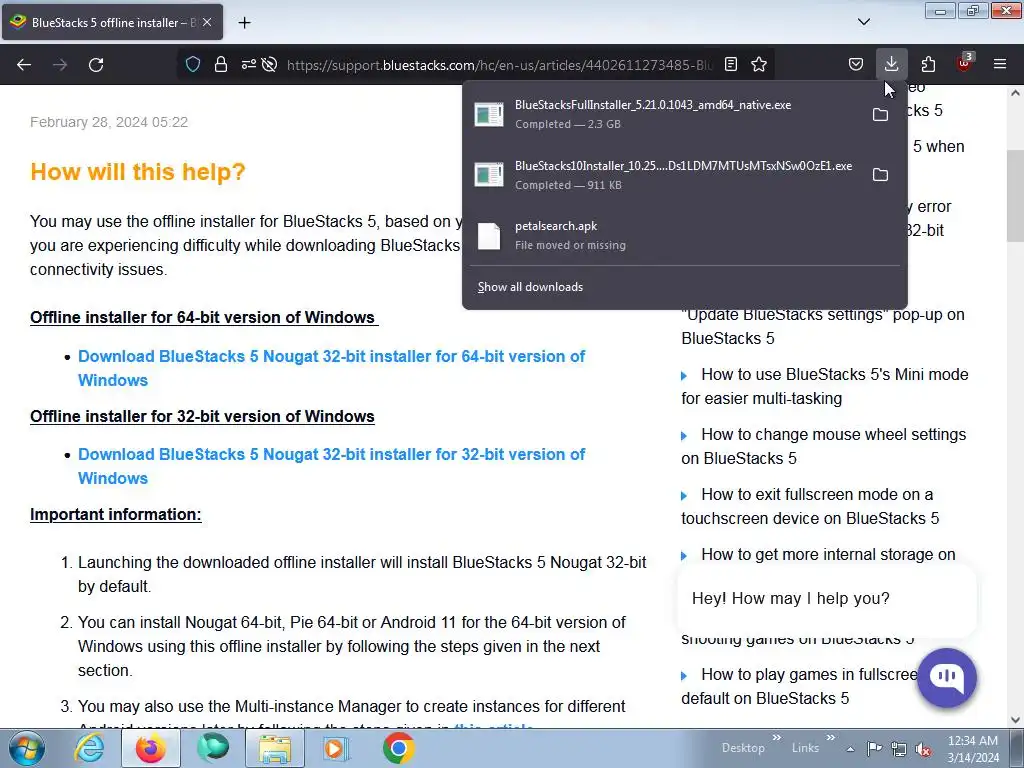Toggle reader view icon

[x=731, y=64]
